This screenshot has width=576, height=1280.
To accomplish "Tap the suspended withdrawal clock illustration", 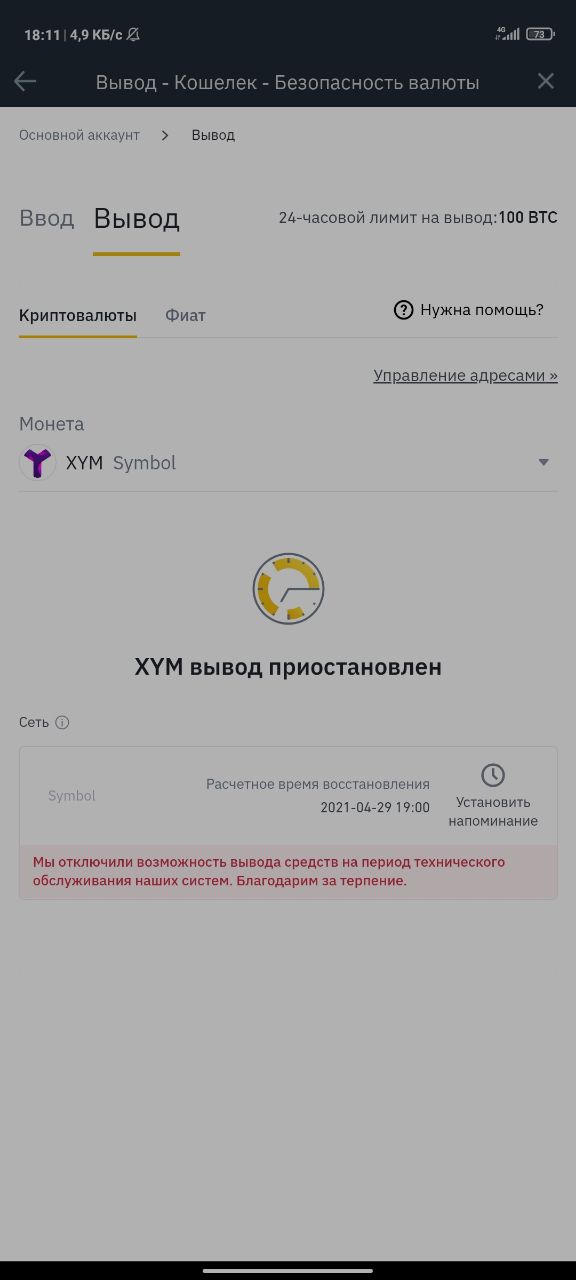I will 288,589.
